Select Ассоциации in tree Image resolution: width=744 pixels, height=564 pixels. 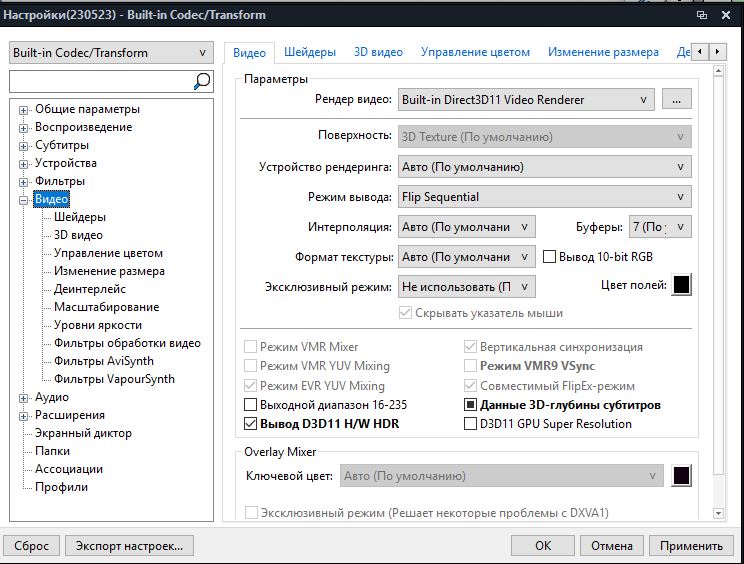pyautogui.click(x=69, y=469)
